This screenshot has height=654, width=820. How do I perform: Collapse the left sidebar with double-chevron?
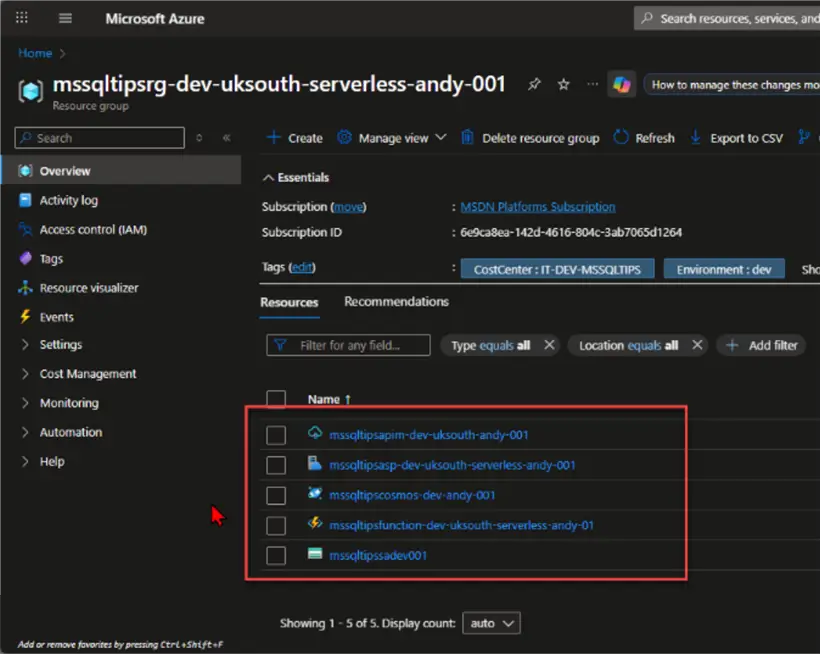point(226,138)
